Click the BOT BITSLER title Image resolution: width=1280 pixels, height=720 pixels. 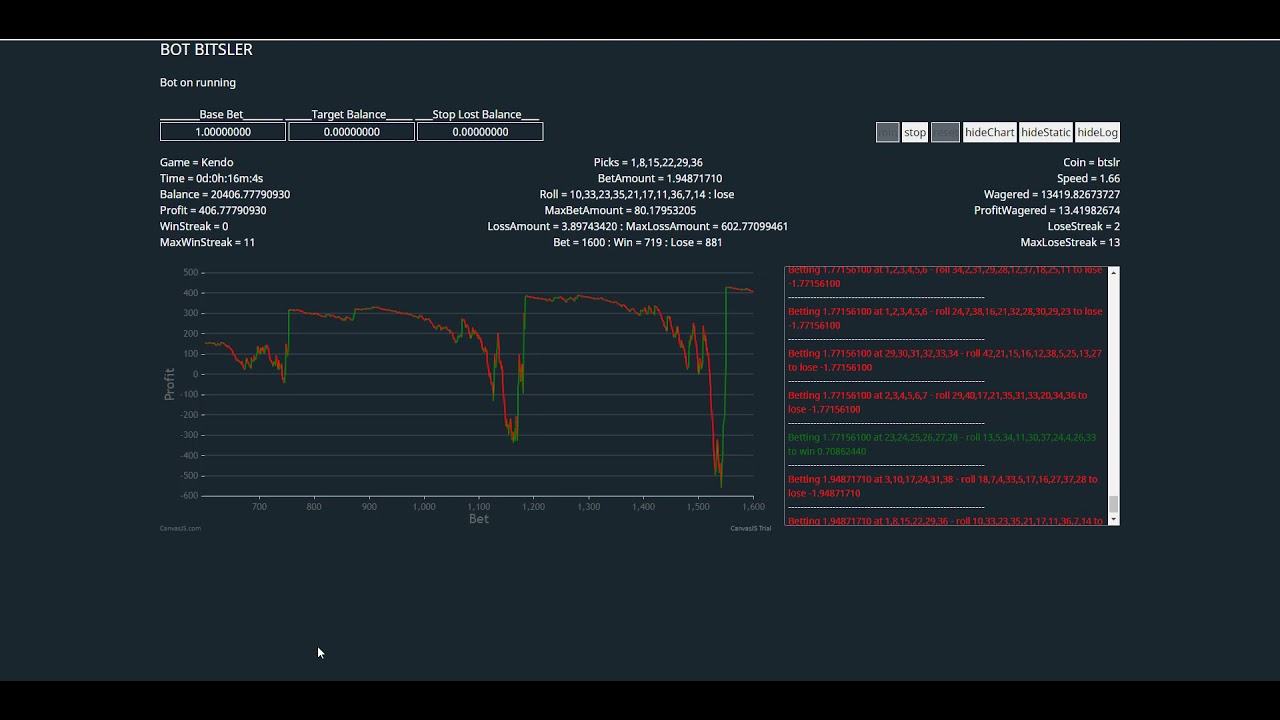click(206, 49)
